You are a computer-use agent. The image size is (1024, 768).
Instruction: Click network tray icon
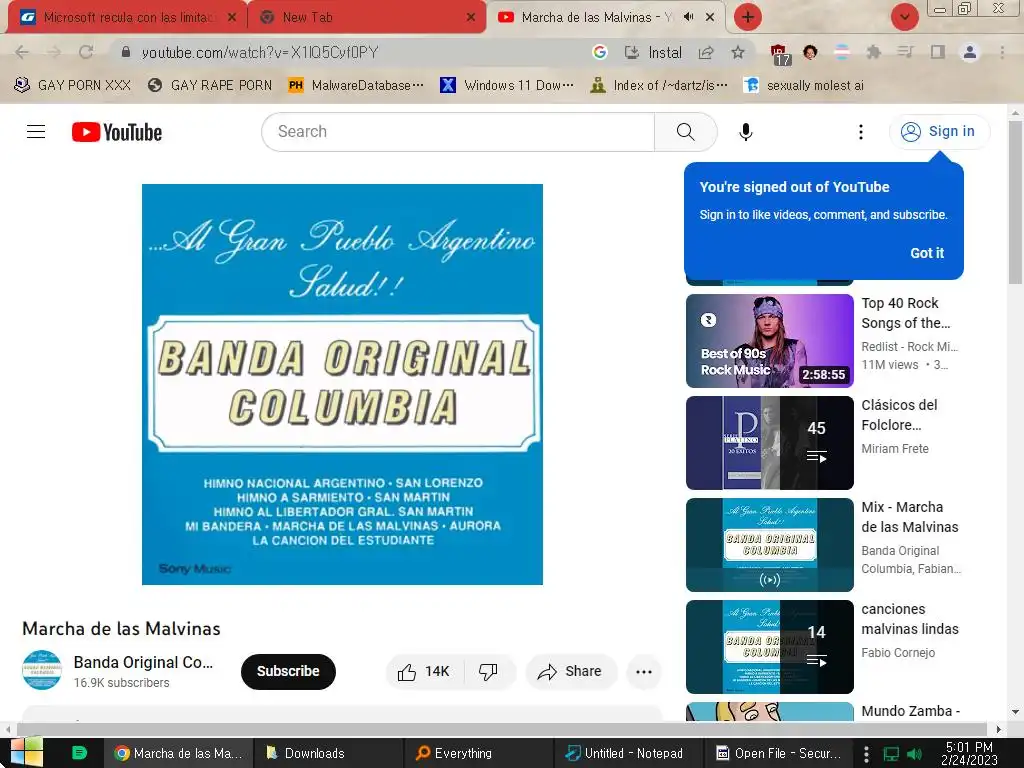[x=891, y=754]
